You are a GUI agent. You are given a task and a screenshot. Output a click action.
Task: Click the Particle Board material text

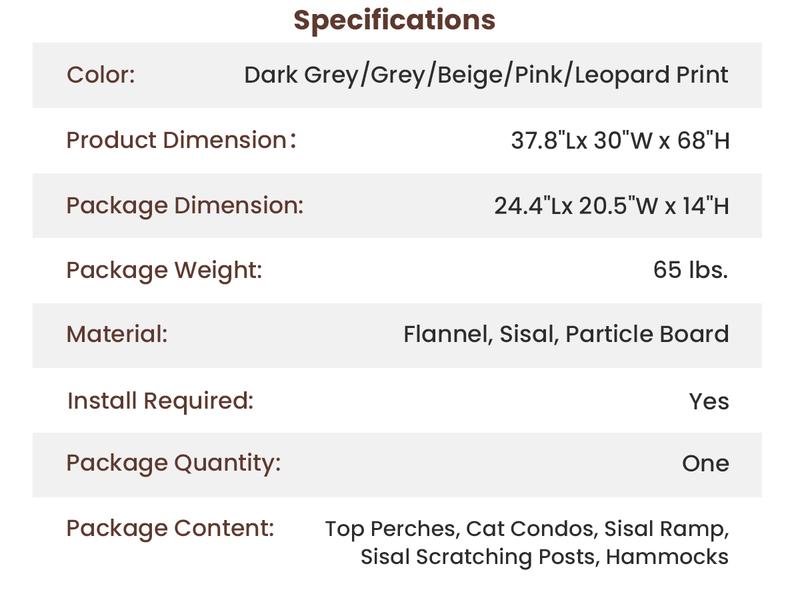(x=647, y=334)
